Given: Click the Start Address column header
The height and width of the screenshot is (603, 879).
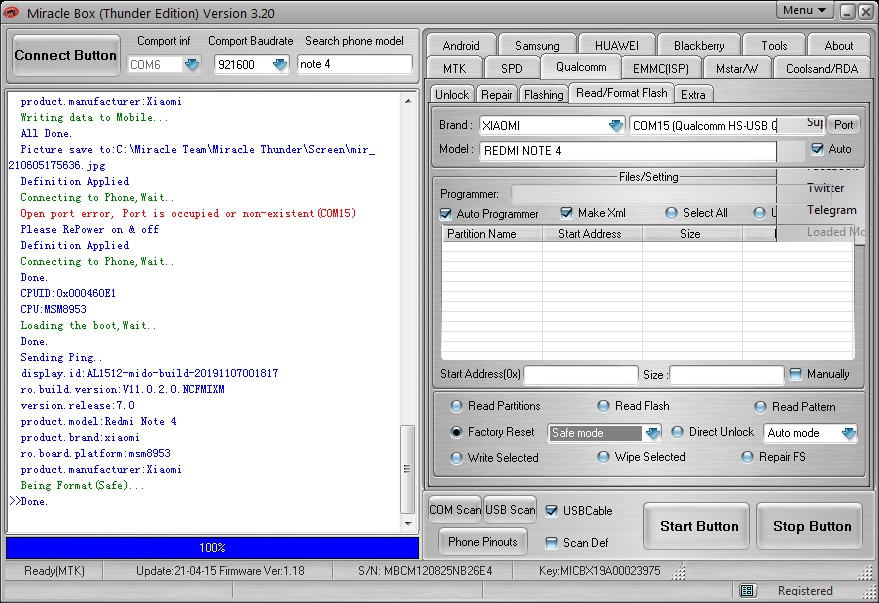Looking at the screenshot, I should point(592,234).
